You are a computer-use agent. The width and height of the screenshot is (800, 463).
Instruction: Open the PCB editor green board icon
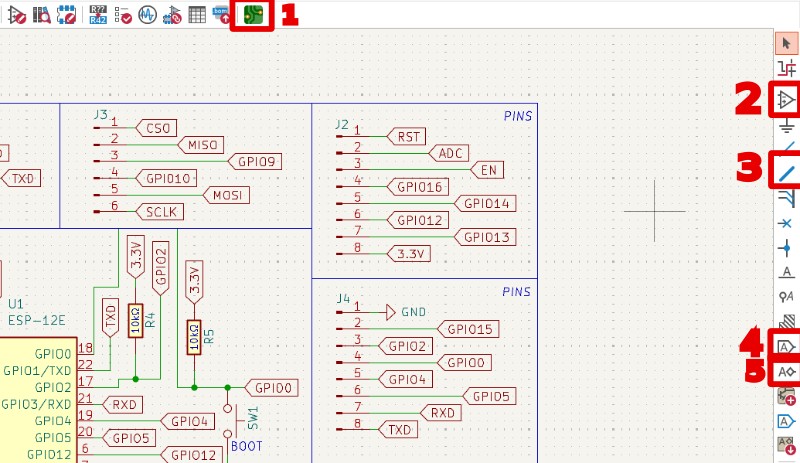[x=253, y=15]
